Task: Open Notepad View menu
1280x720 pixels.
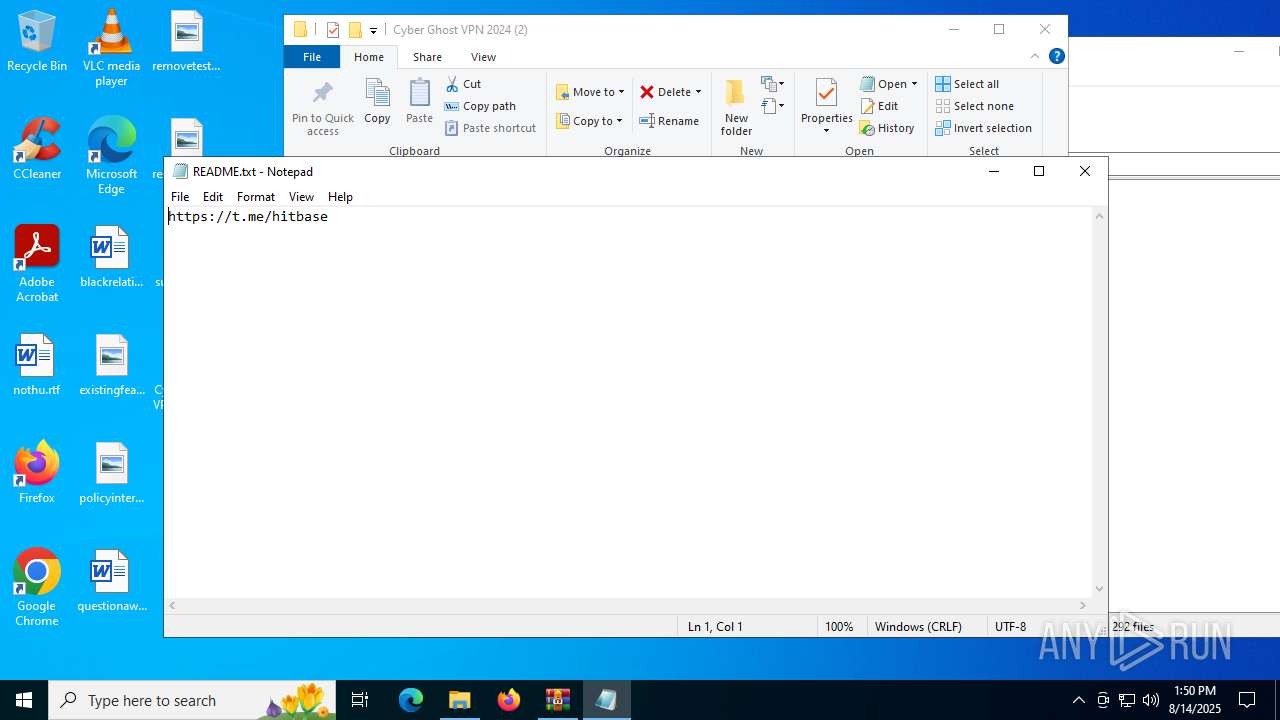Action: 301,197
